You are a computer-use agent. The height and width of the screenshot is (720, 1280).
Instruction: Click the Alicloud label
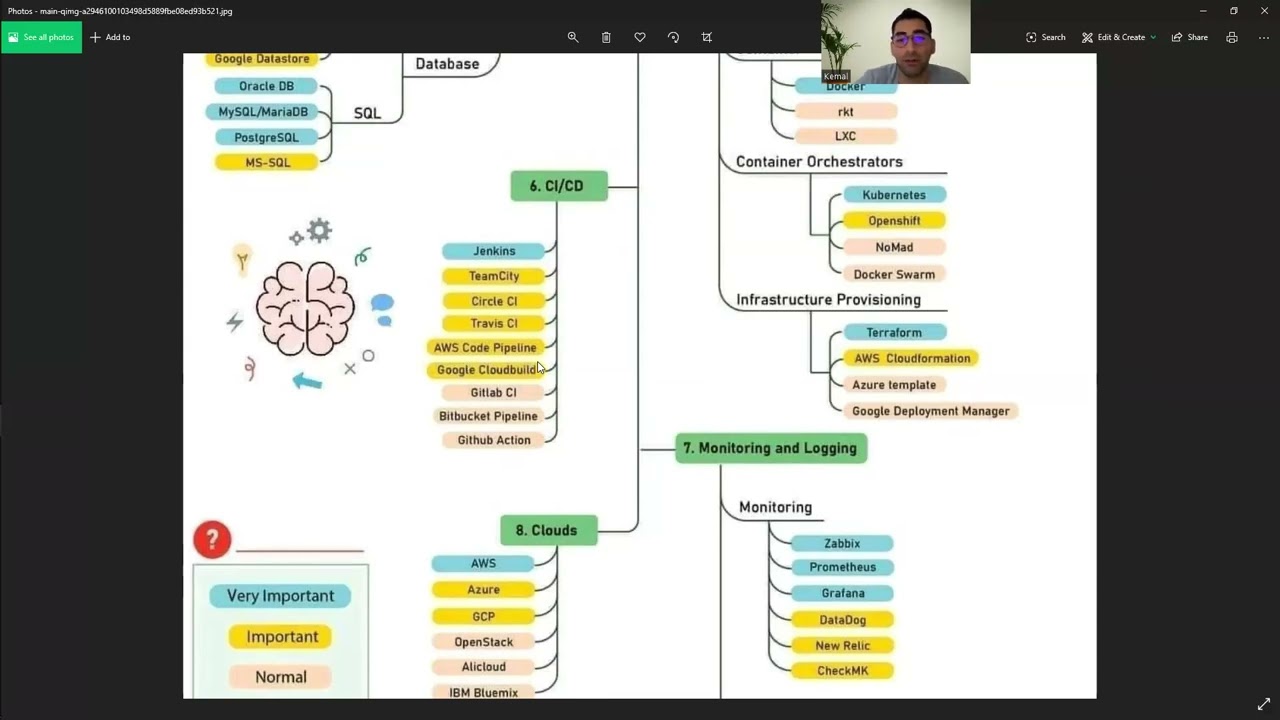[x=483, y=667]
